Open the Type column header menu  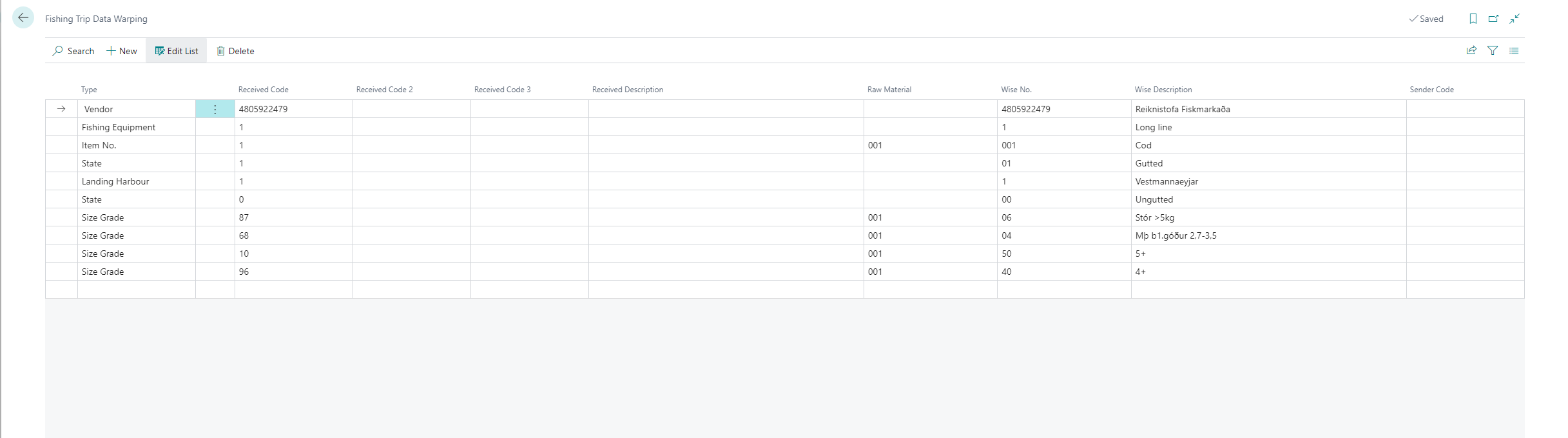tap(89, 90)
